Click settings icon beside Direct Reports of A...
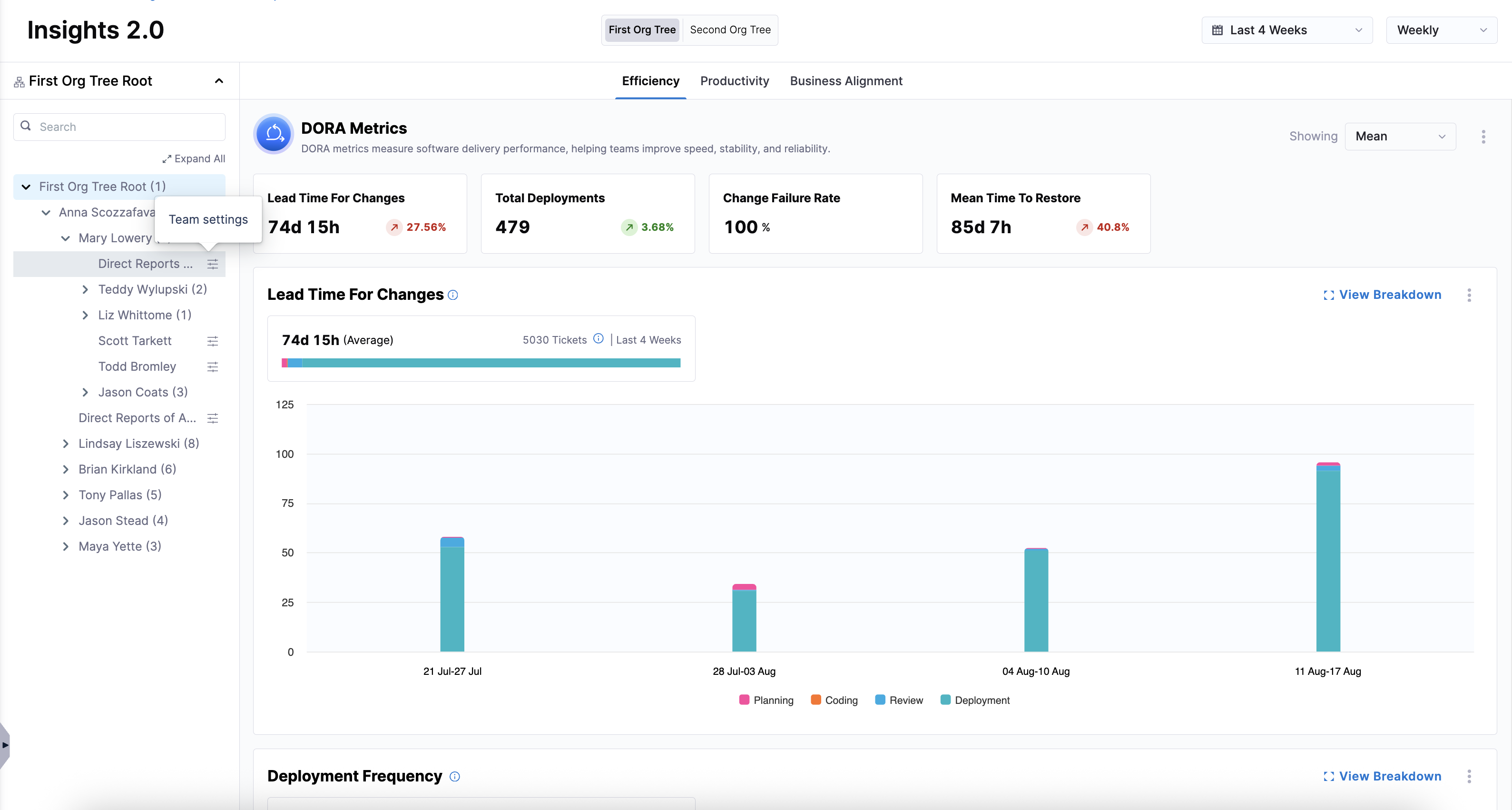 tap(213, 418)
